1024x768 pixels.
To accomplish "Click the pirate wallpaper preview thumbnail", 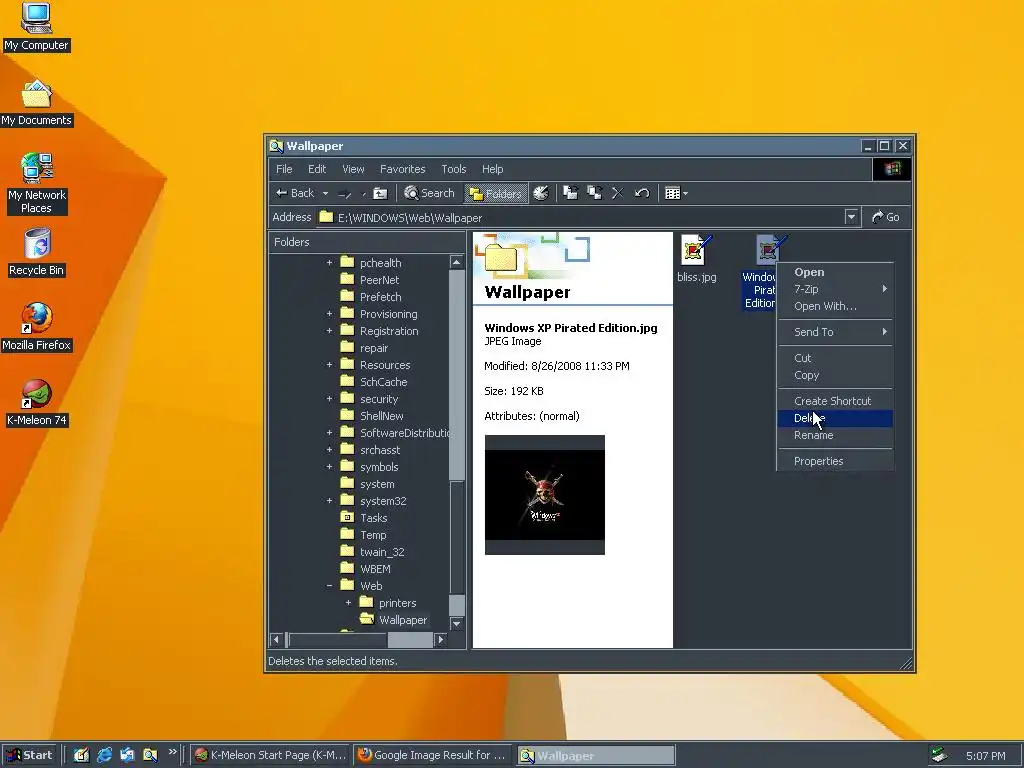I will (545, 495).
